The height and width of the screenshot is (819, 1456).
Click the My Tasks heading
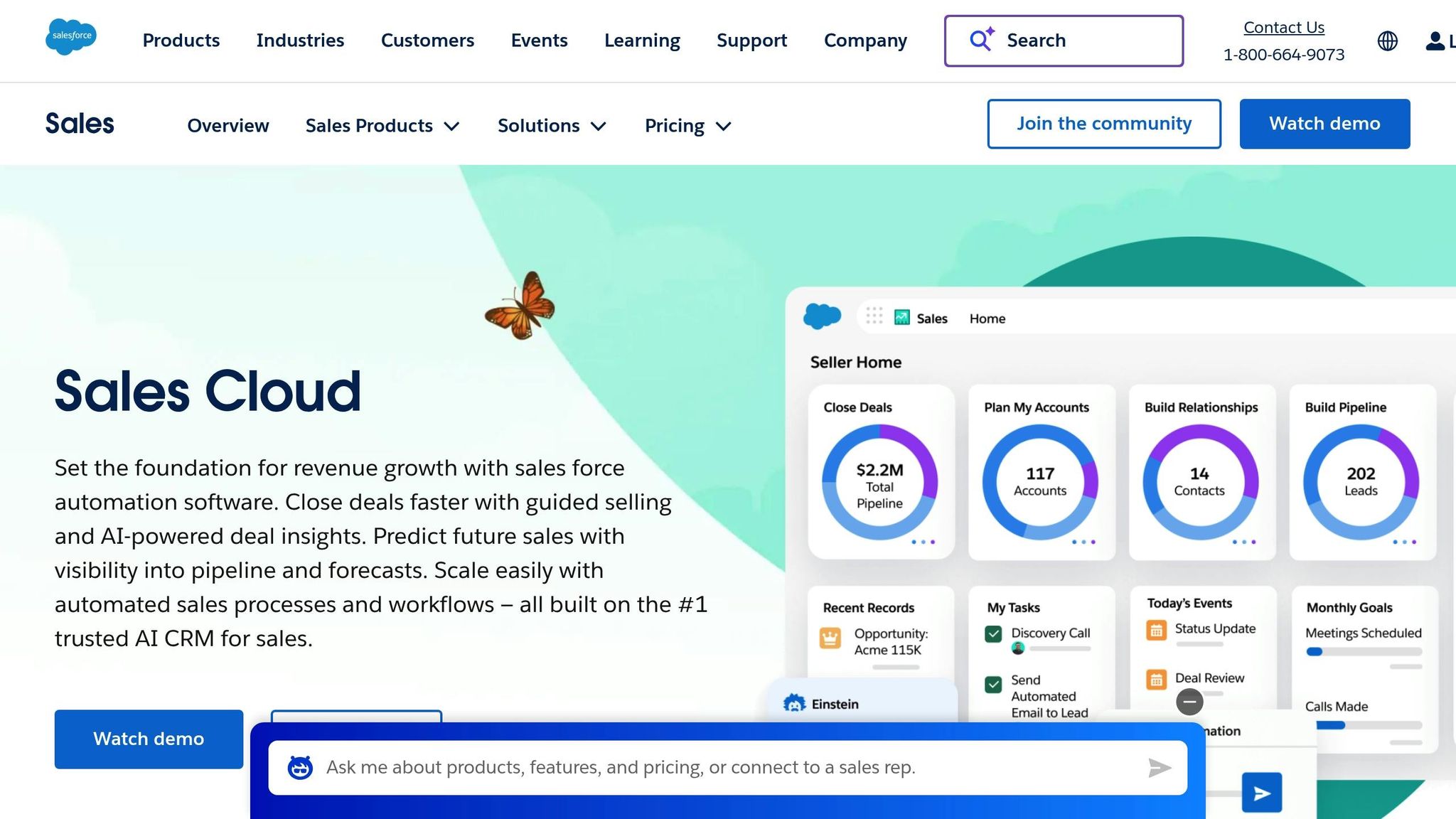[x=1013, y=608]
